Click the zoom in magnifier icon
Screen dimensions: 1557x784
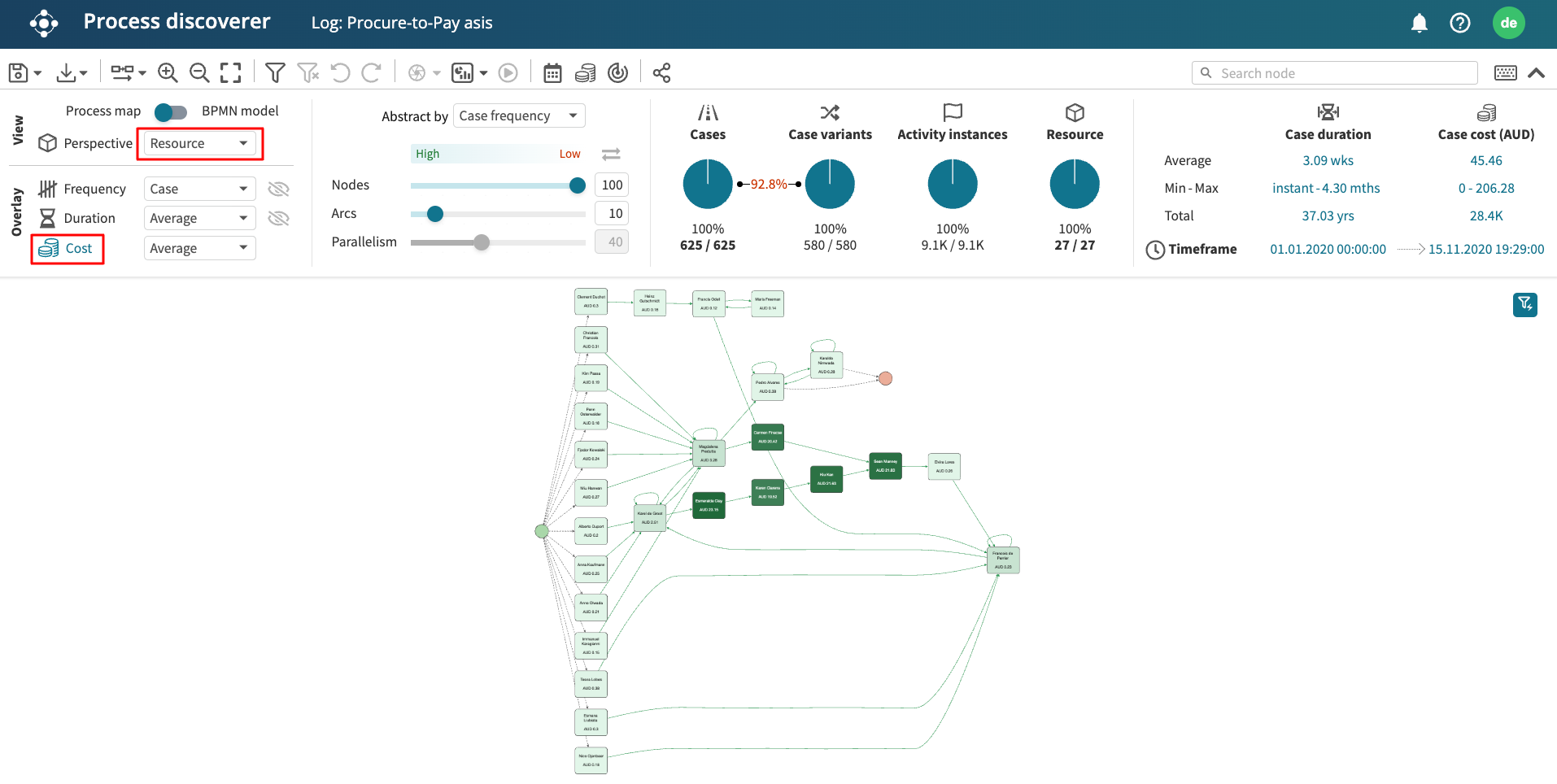click(168, 73)
